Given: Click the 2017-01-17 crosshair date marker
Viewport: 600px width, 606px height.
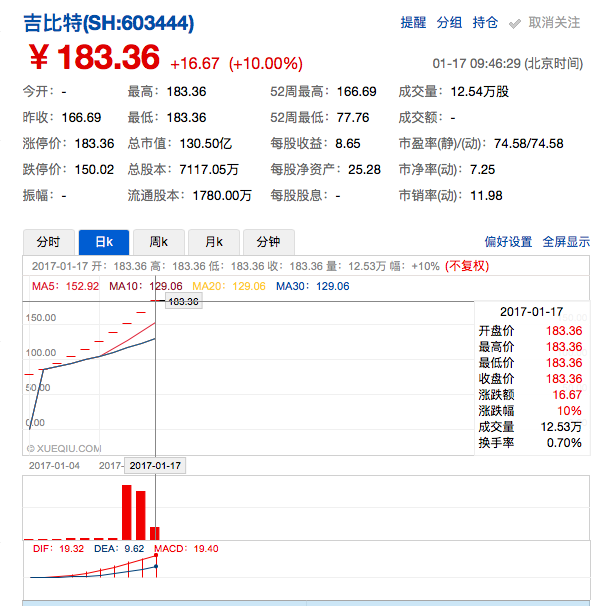Looking at the screenshot, I should [x=155, y=466].
